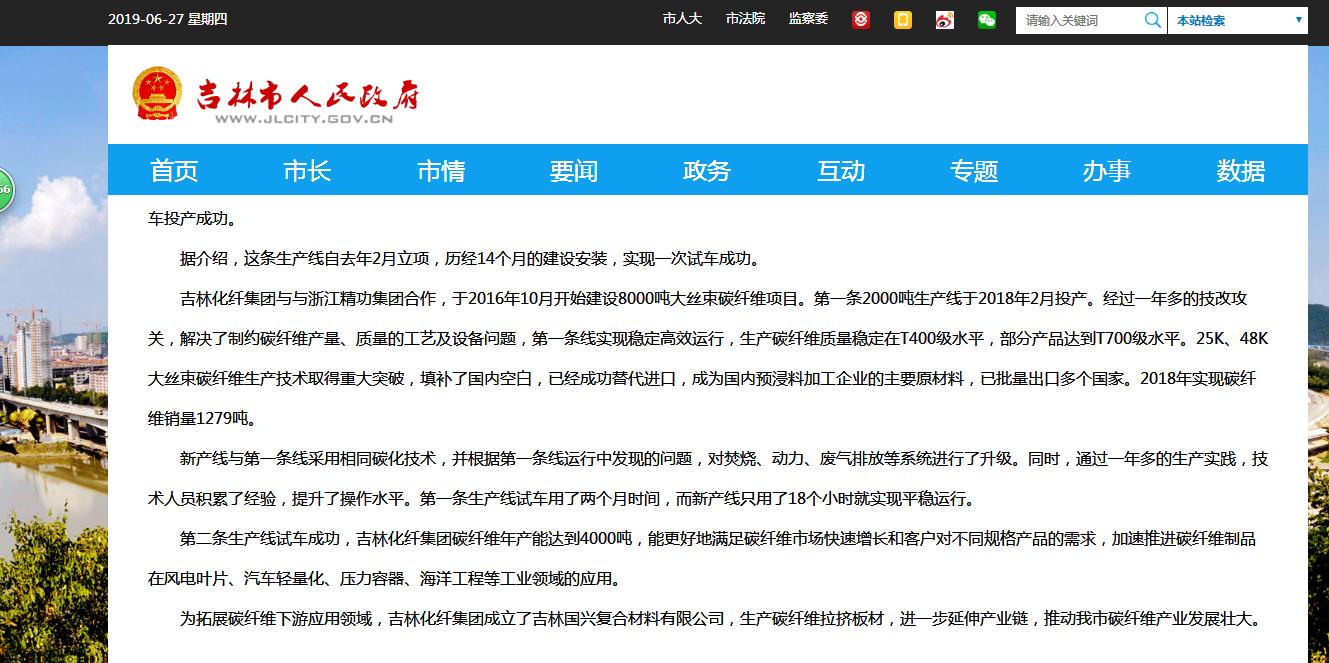Open the Weibo icon link
The image size is (1329, 663).
point(945,20)
